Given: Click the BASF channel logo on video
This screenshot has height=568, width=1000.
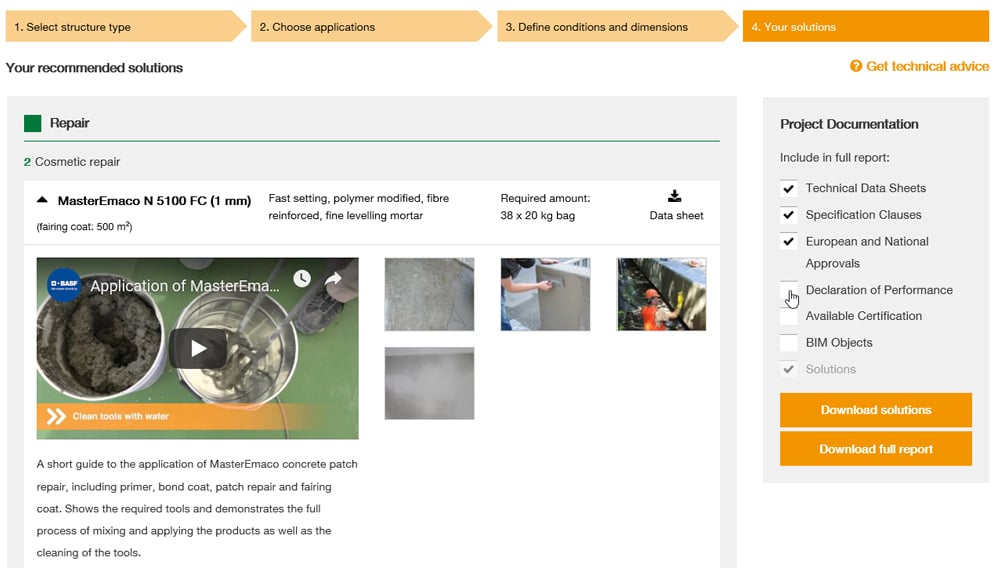Looking at the screenshot, I should coord(64,284).
